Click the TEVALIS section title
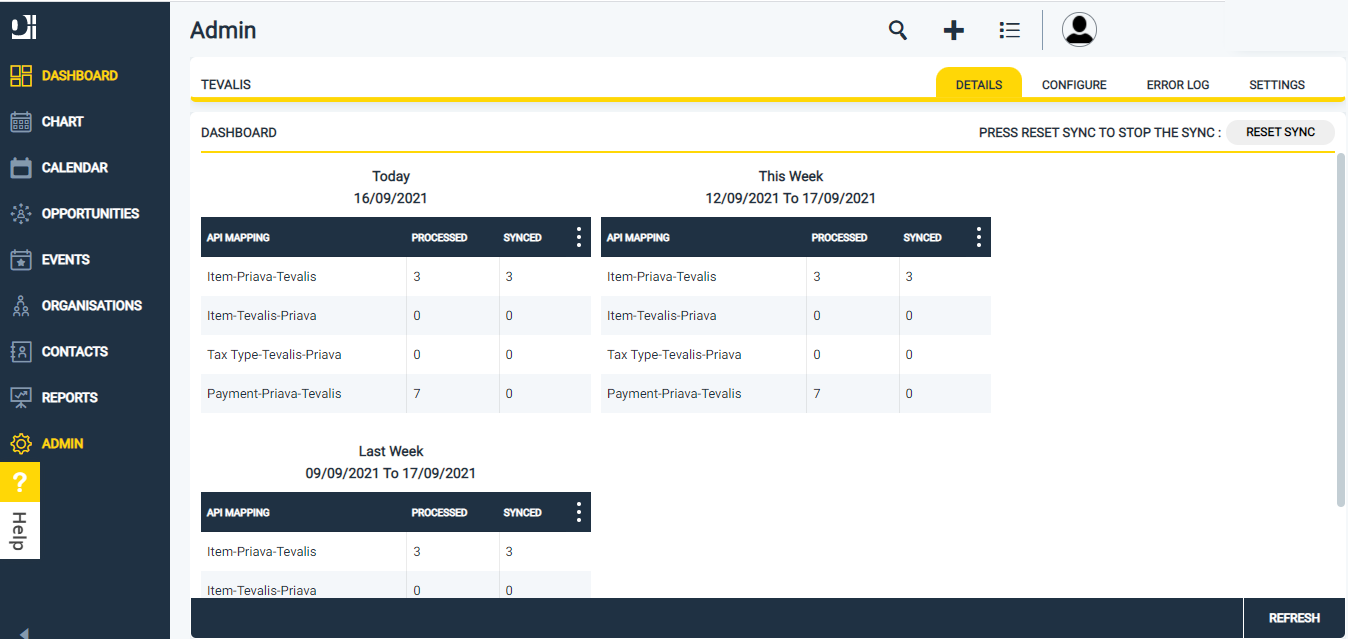Viewport: 1348px width, 639px height. click(x=226, y=85)
